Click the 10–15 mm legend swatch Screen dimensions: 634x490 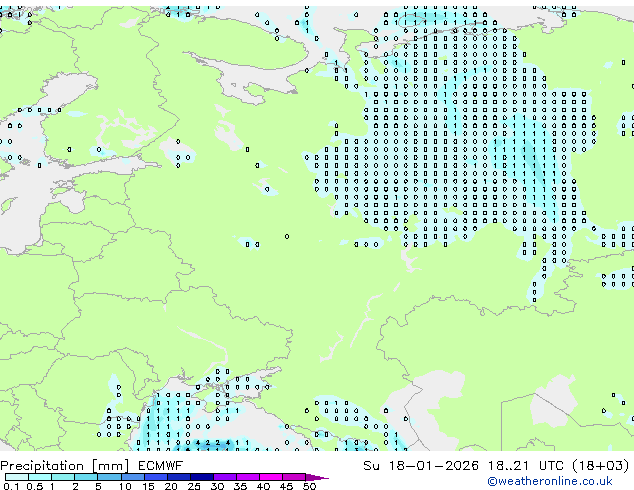(x=132, y=477)
